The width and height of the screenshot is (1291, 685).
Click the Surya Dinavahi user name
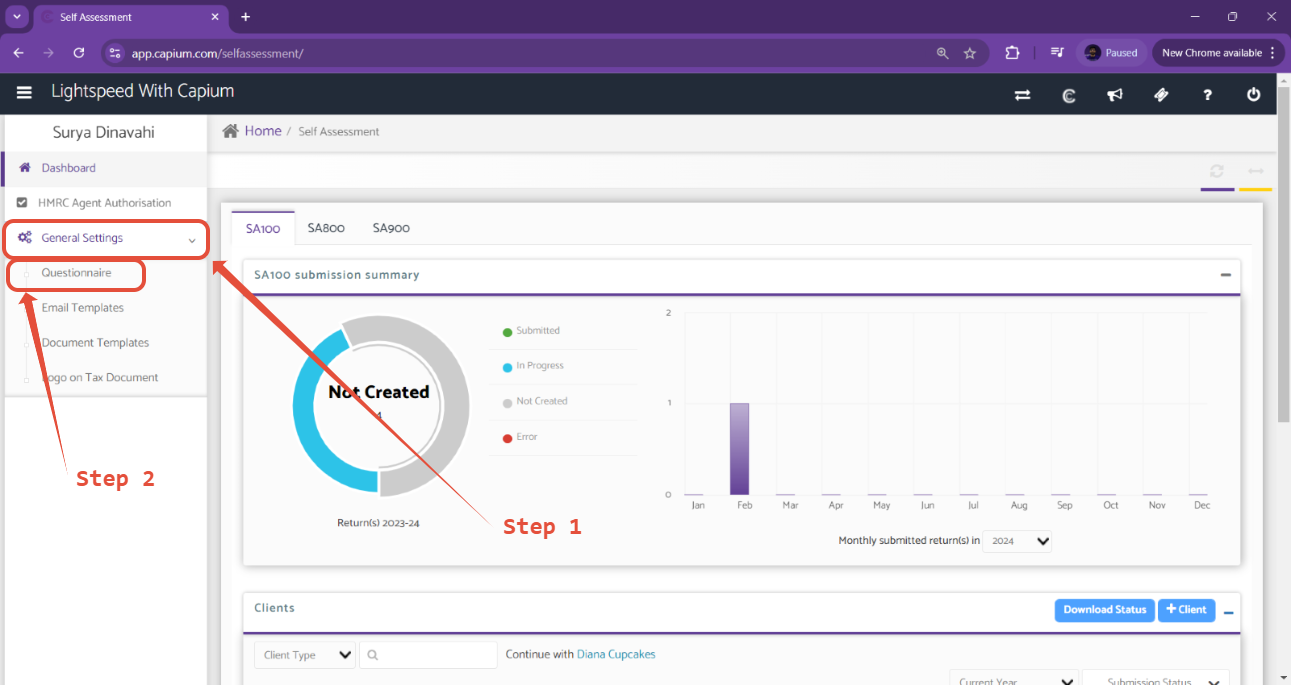tap(104, 132)
